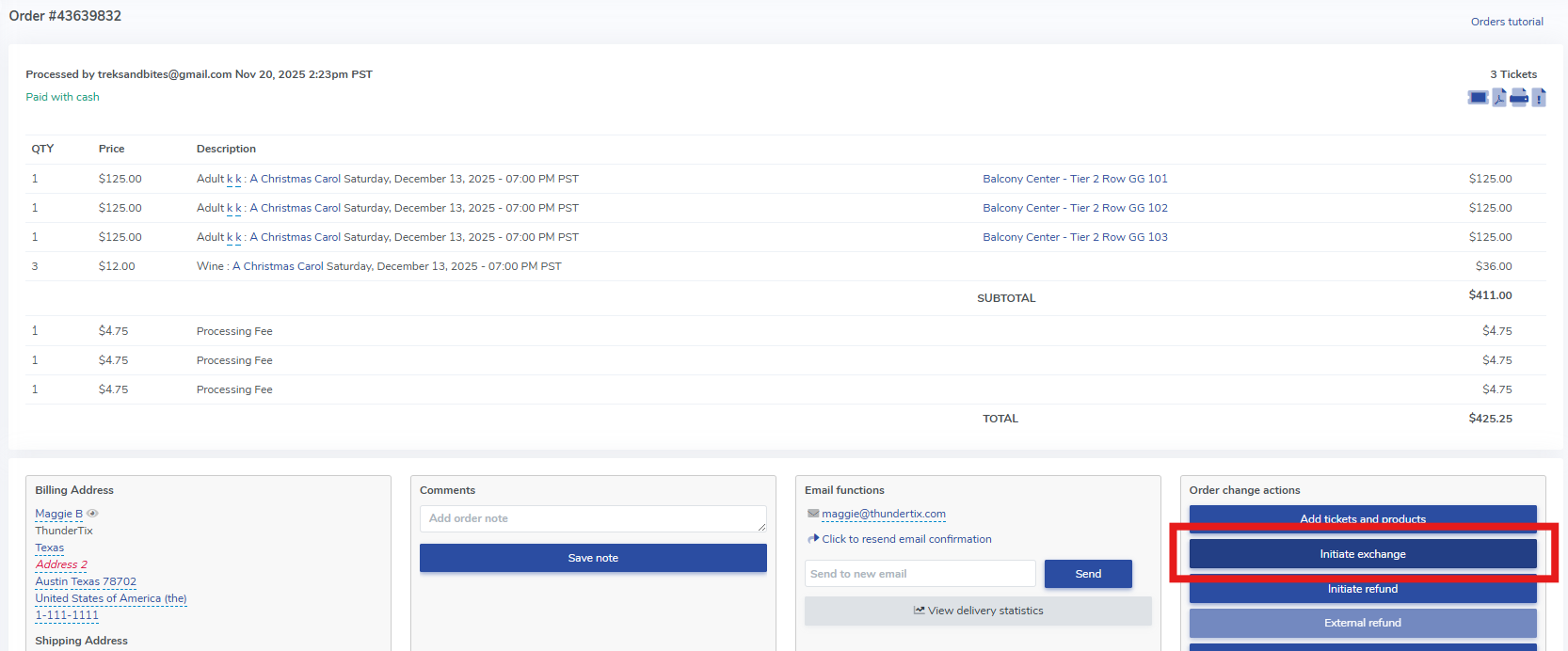Click the 3 Tickets label
Screen dimensions: 1568x651
(1513, 74)
